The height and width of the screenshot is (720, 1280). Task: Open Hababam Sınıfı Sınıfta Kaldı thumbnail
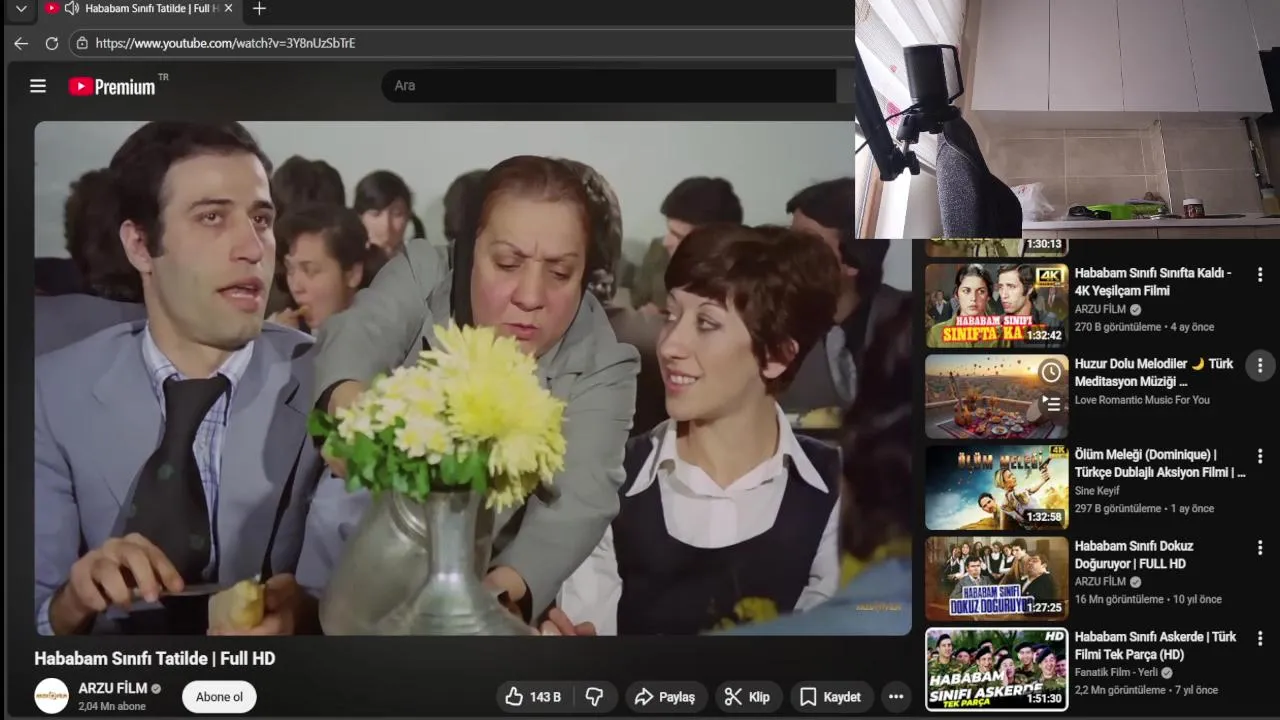(997, 306)
